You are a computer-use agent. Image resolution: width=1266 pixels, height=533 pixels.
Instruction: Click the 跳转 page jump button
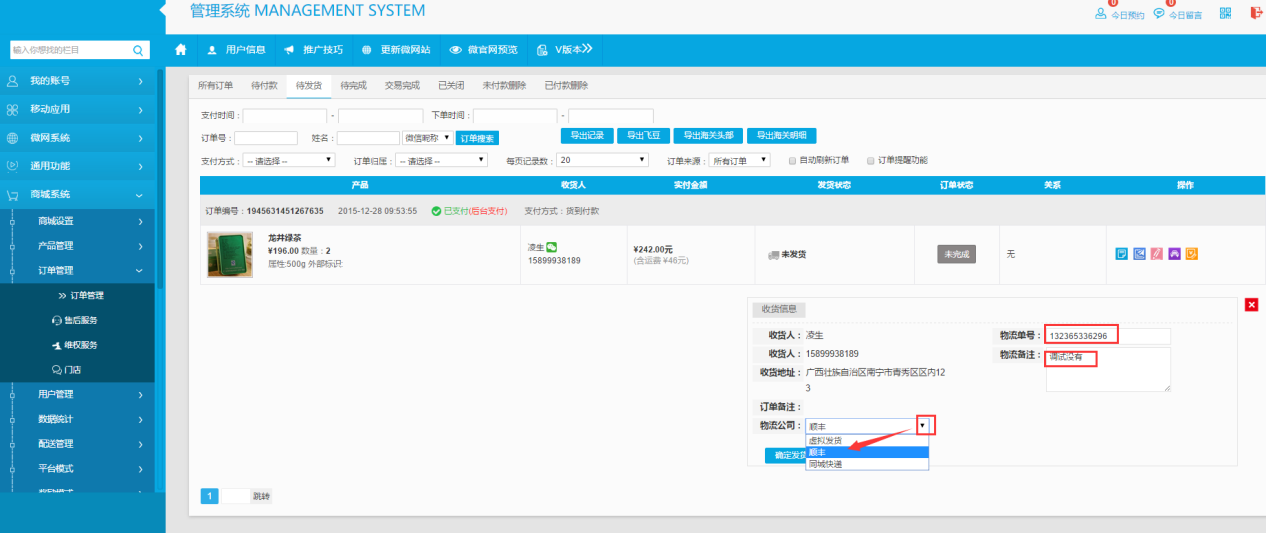261,496
